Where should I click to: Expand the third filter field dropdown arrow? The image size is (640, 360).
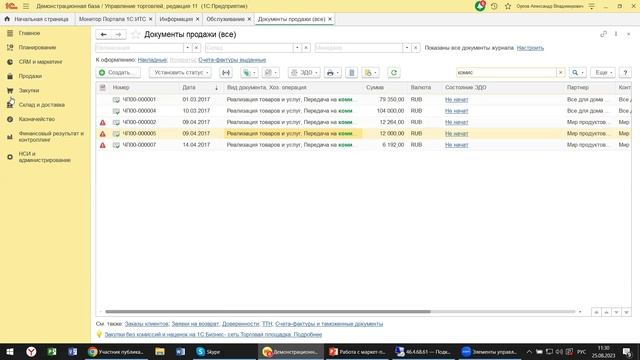407,48
